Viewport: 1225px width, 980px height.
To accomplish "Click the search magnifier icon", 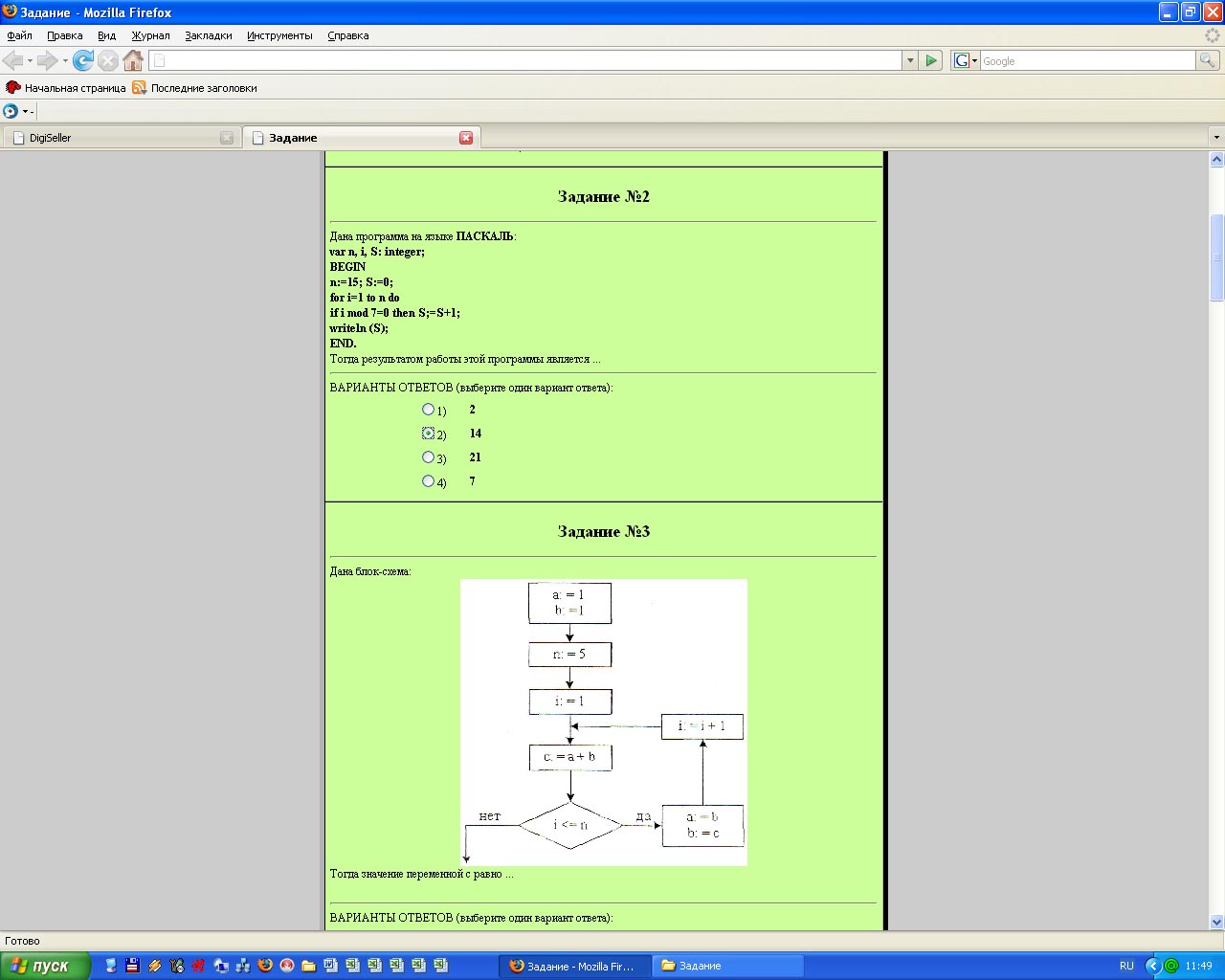I will tap(1208, 61).
